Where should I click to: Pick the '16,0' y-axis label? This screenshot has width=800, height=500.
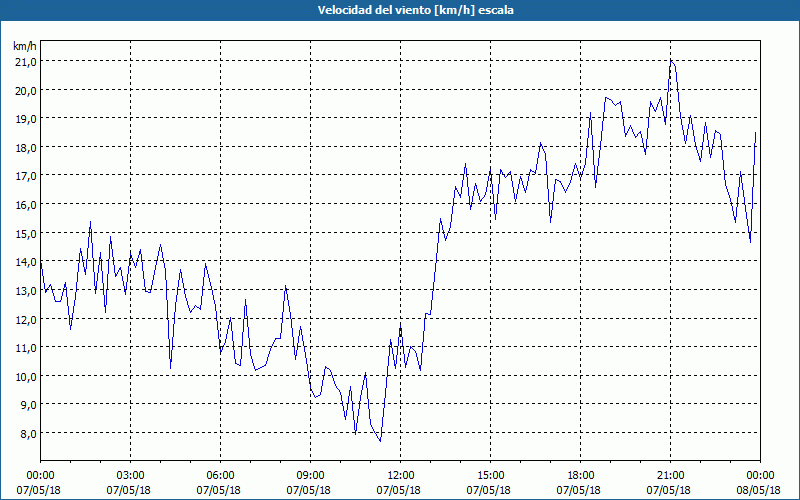point(26,204)
